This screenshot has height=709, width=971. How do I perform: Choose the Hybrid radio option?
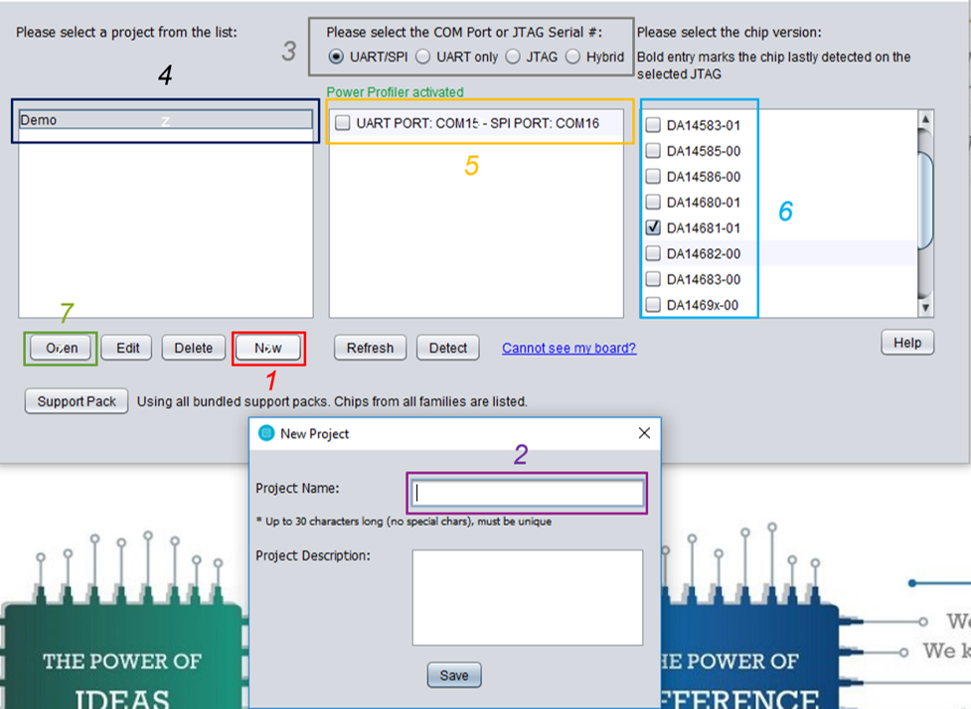(573, 57)
